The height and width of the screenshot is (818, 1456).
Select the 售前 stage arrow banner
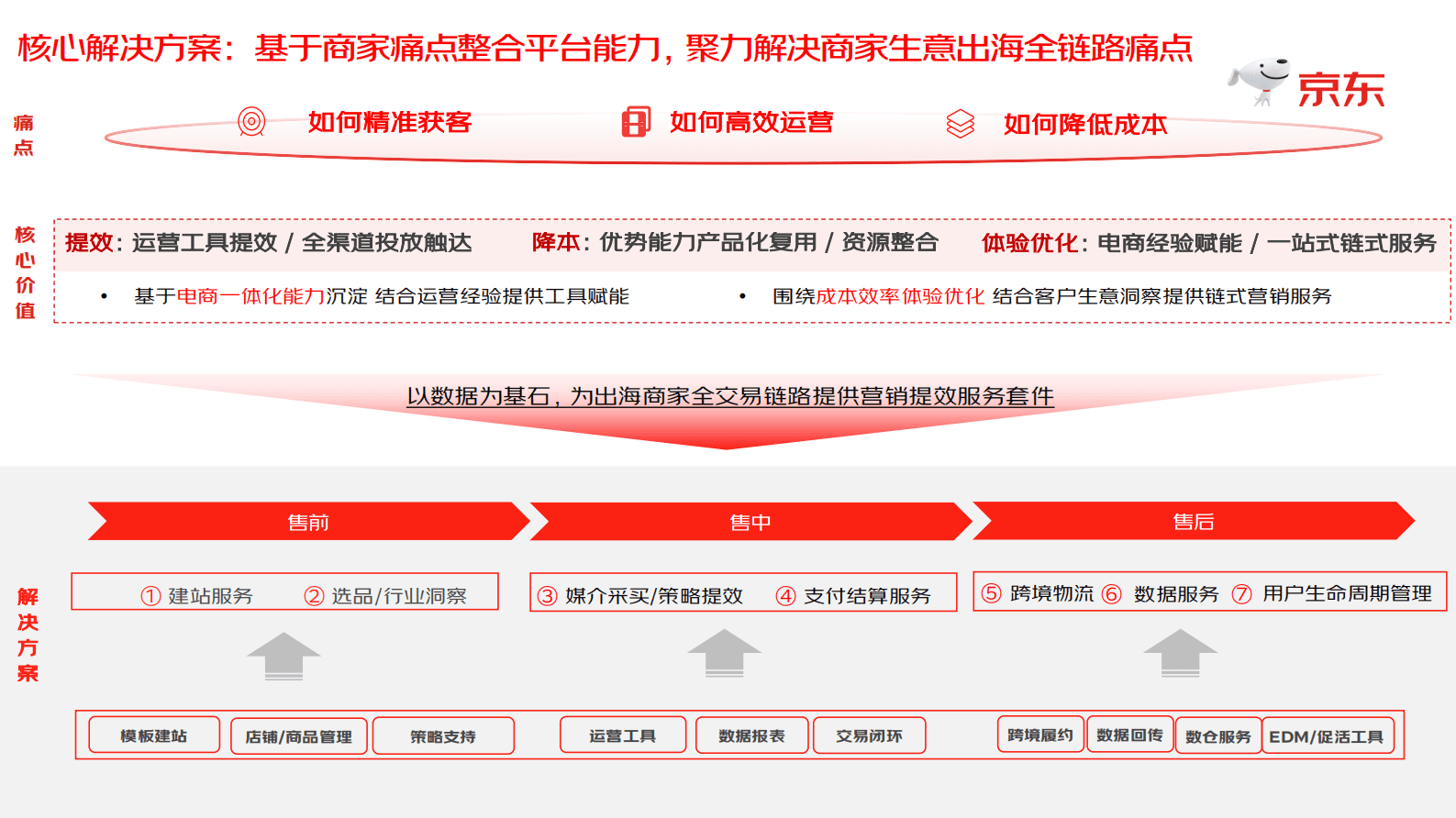[309, 521]
